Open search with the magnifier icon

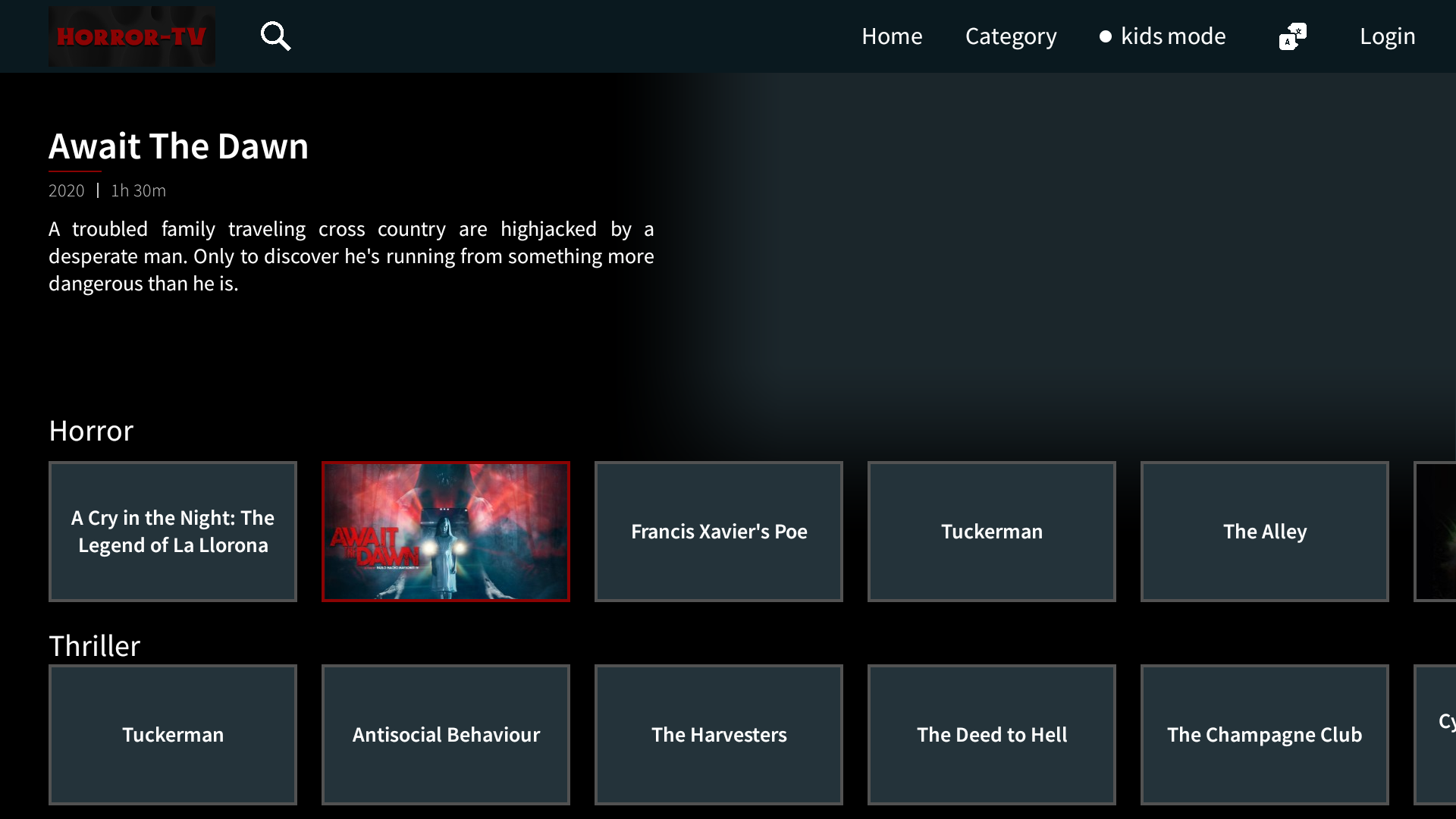coord(275,36)
